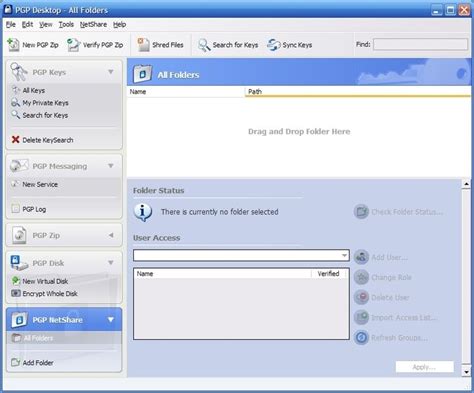Image resolution: width=474 pixels, height=393 pixels.
Task: Click the Verify PGP Zip toolbar icon
Action: point(73,45)
